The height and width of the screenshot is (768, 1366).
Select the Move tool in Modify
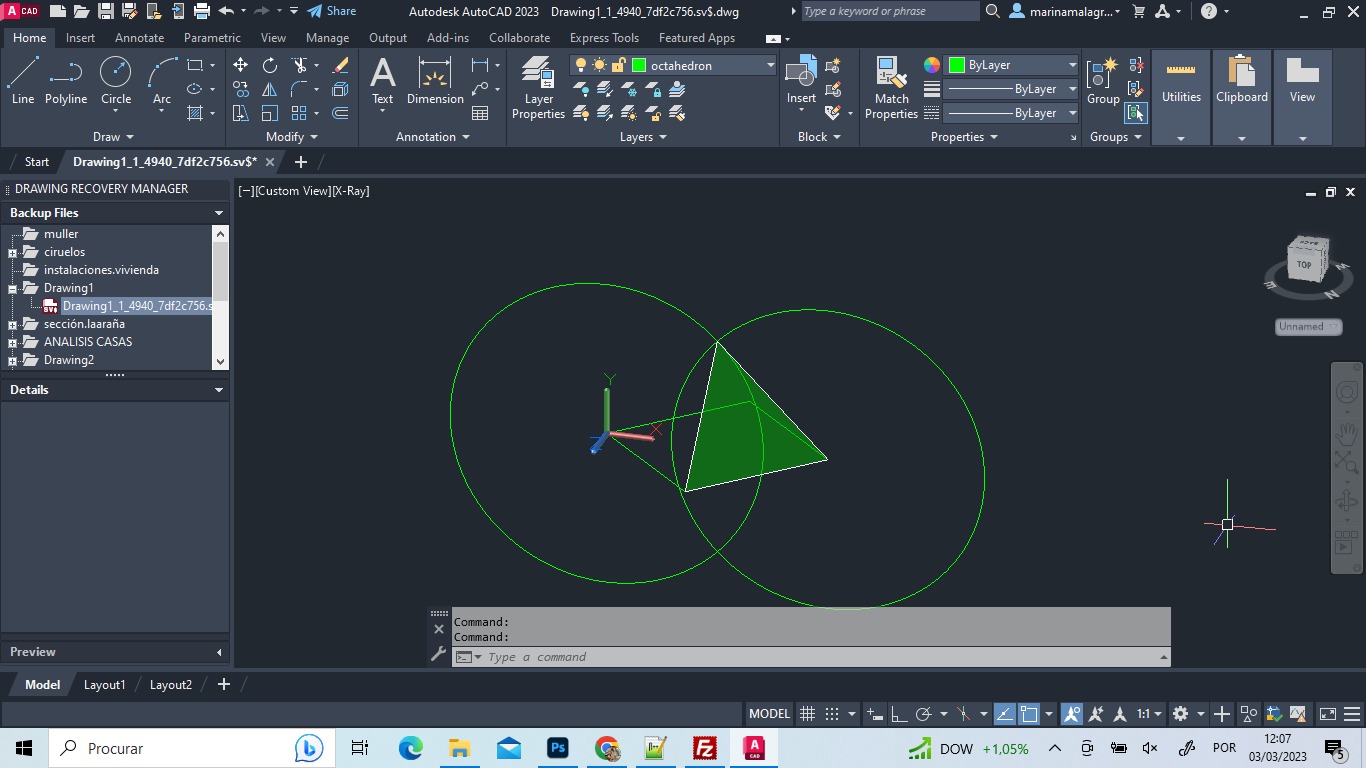pyautogui.click(x=240, y=65)
